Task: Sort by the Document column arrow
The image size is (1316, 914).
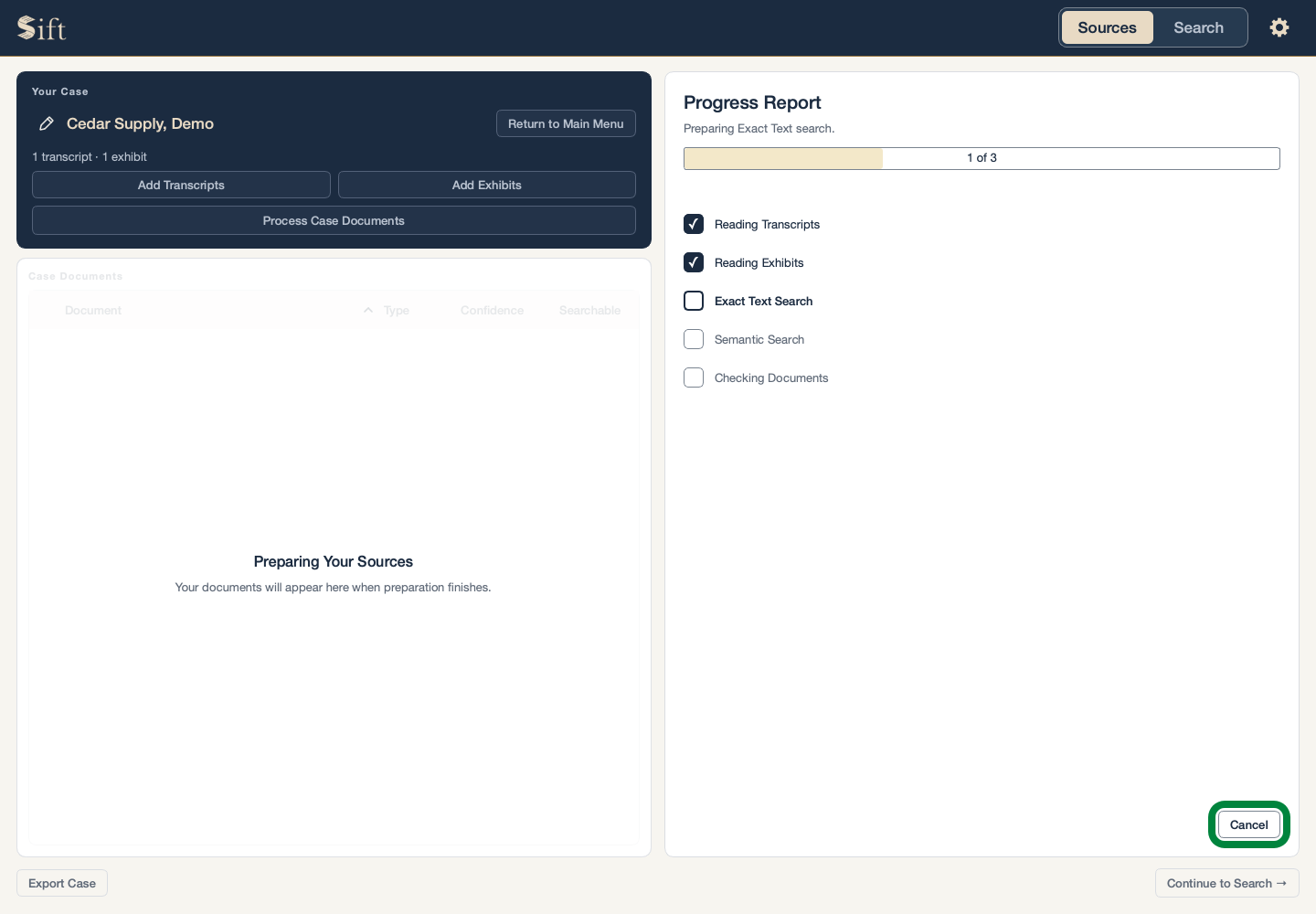Action: click(368, 311)
